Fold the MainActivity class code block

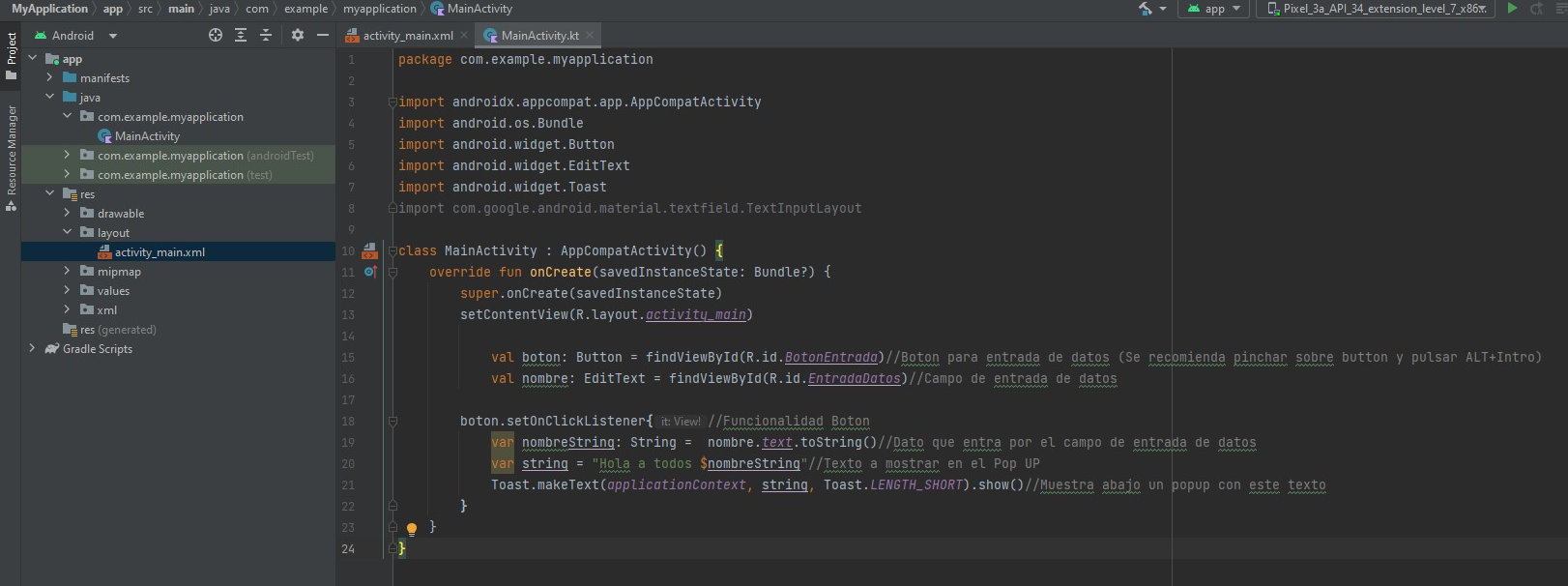tap(392, 251)
